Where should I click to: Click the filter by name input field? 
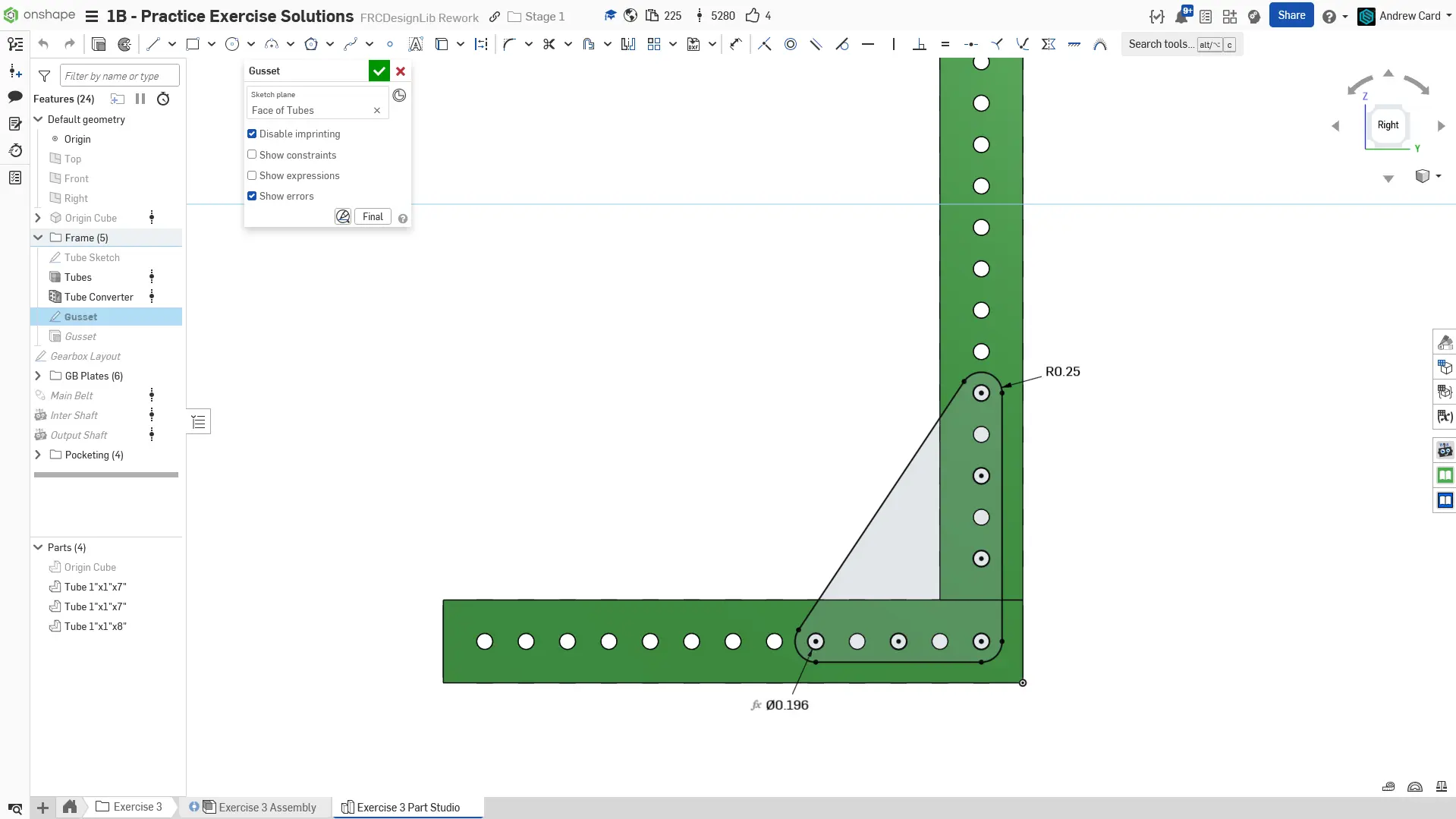click(120, 76)
